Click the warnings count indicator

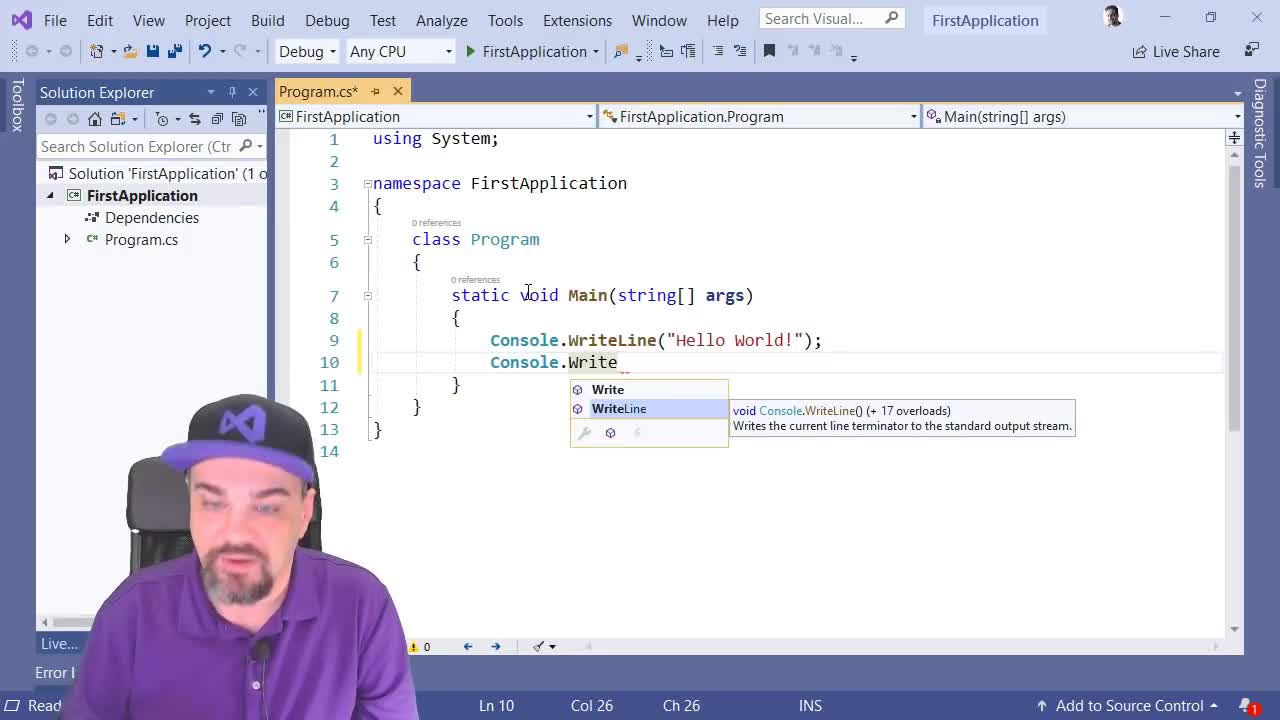tap(420, 647)
